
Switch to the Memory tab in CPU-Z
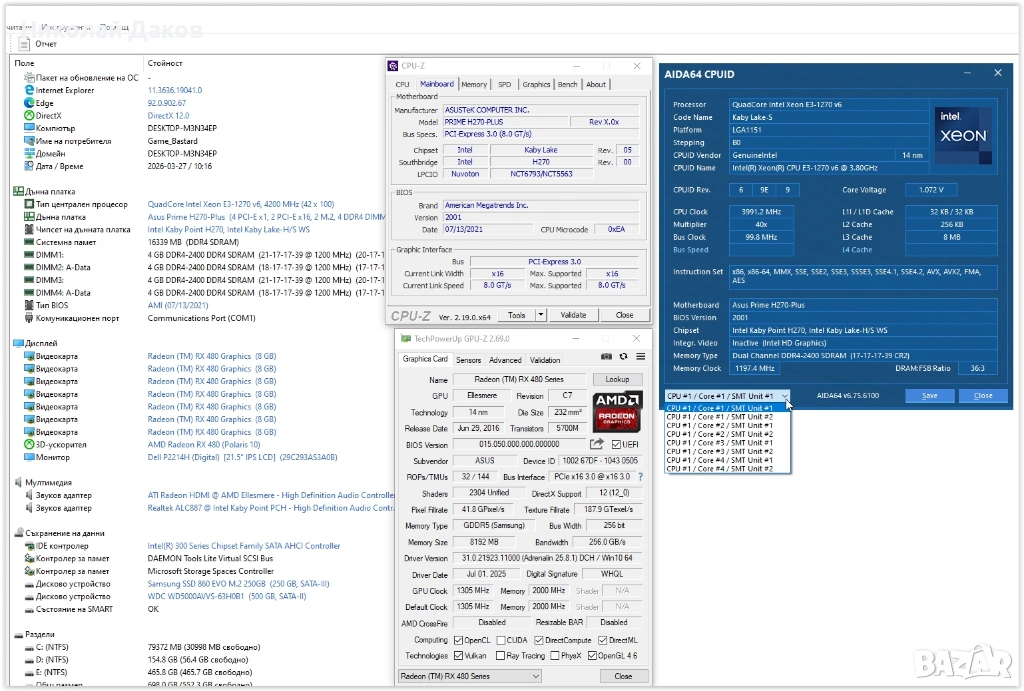(x=474, y=85)
